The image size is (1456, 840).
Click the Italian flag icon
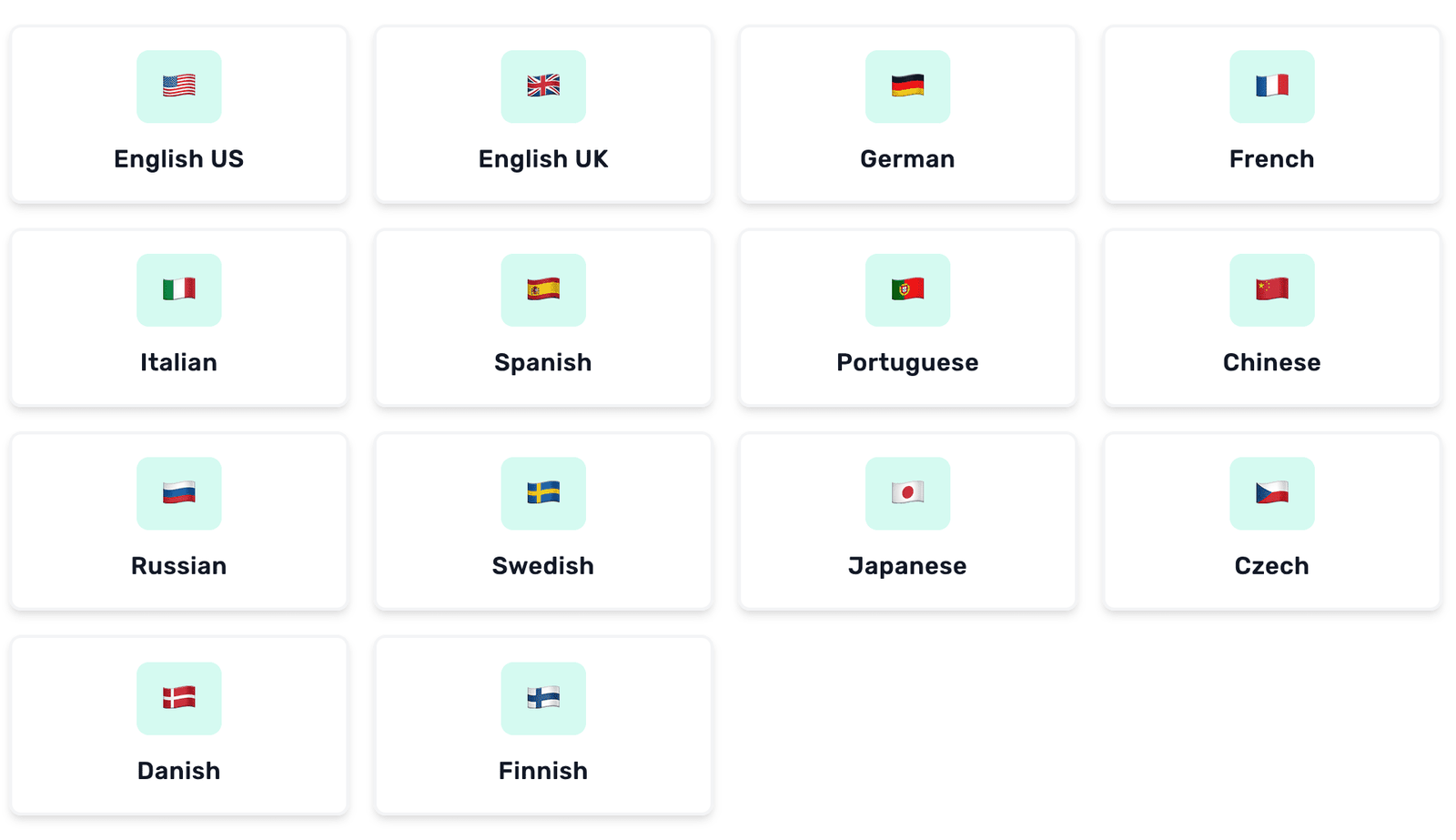[x=178, y=290]
